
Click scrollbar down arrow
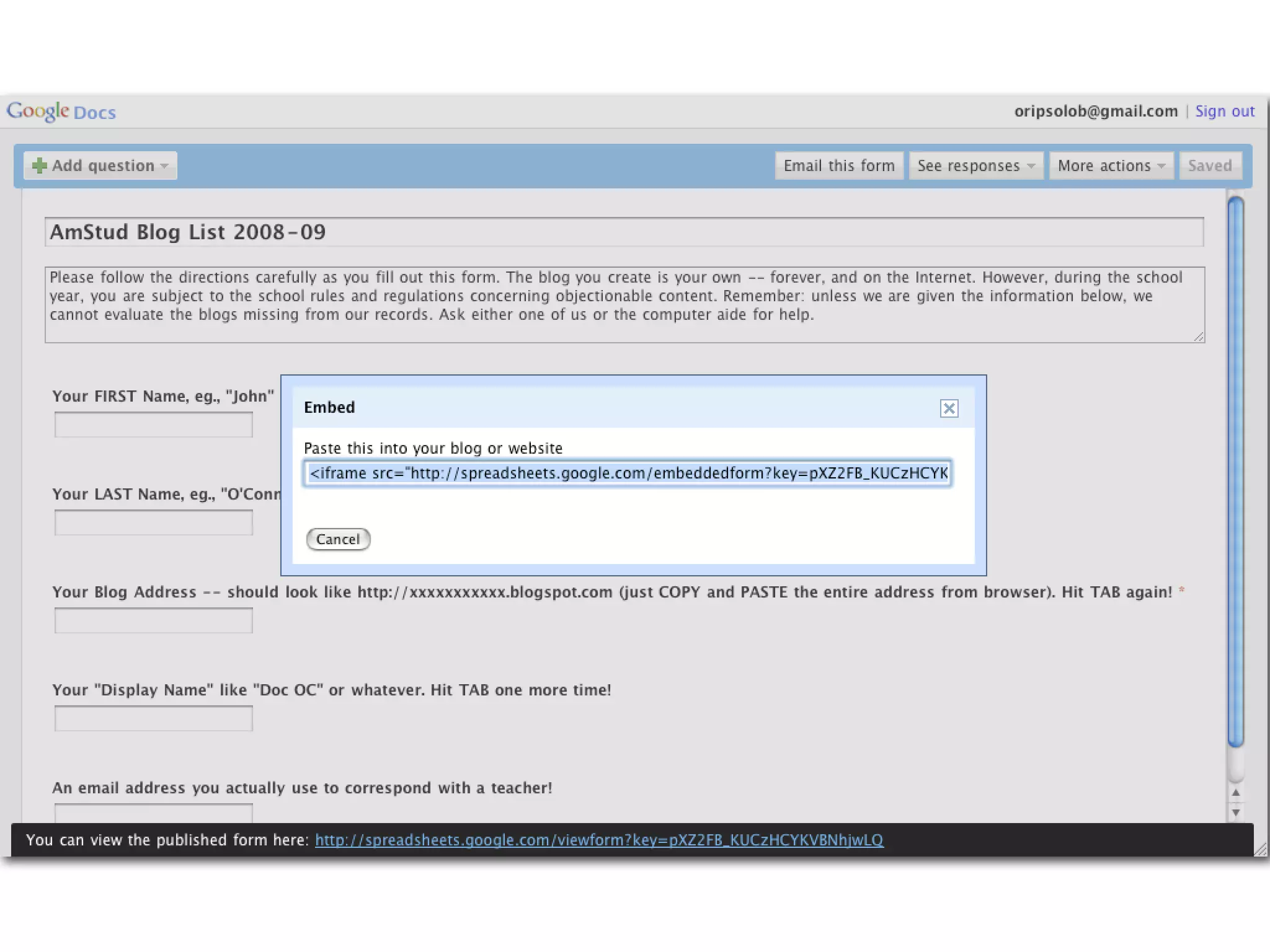[1235, 812]
